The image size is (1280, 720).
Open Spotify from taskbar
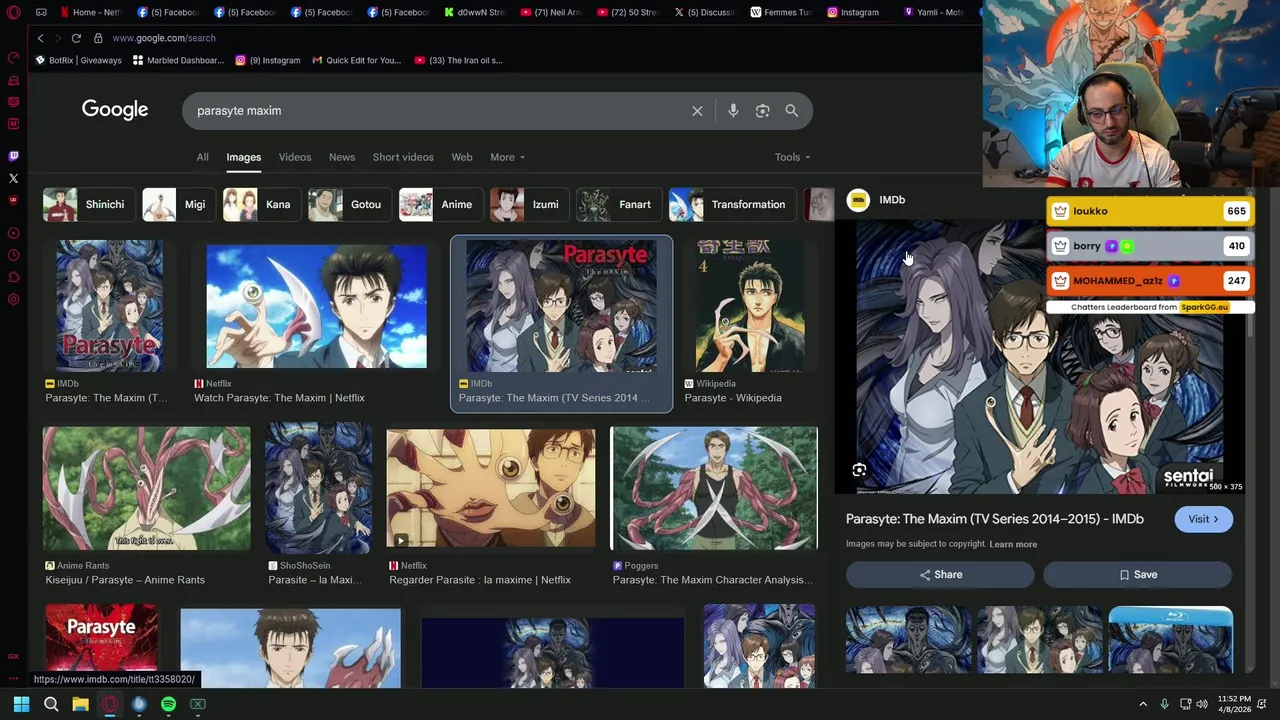pyautogui.click(x=168, y=704)
